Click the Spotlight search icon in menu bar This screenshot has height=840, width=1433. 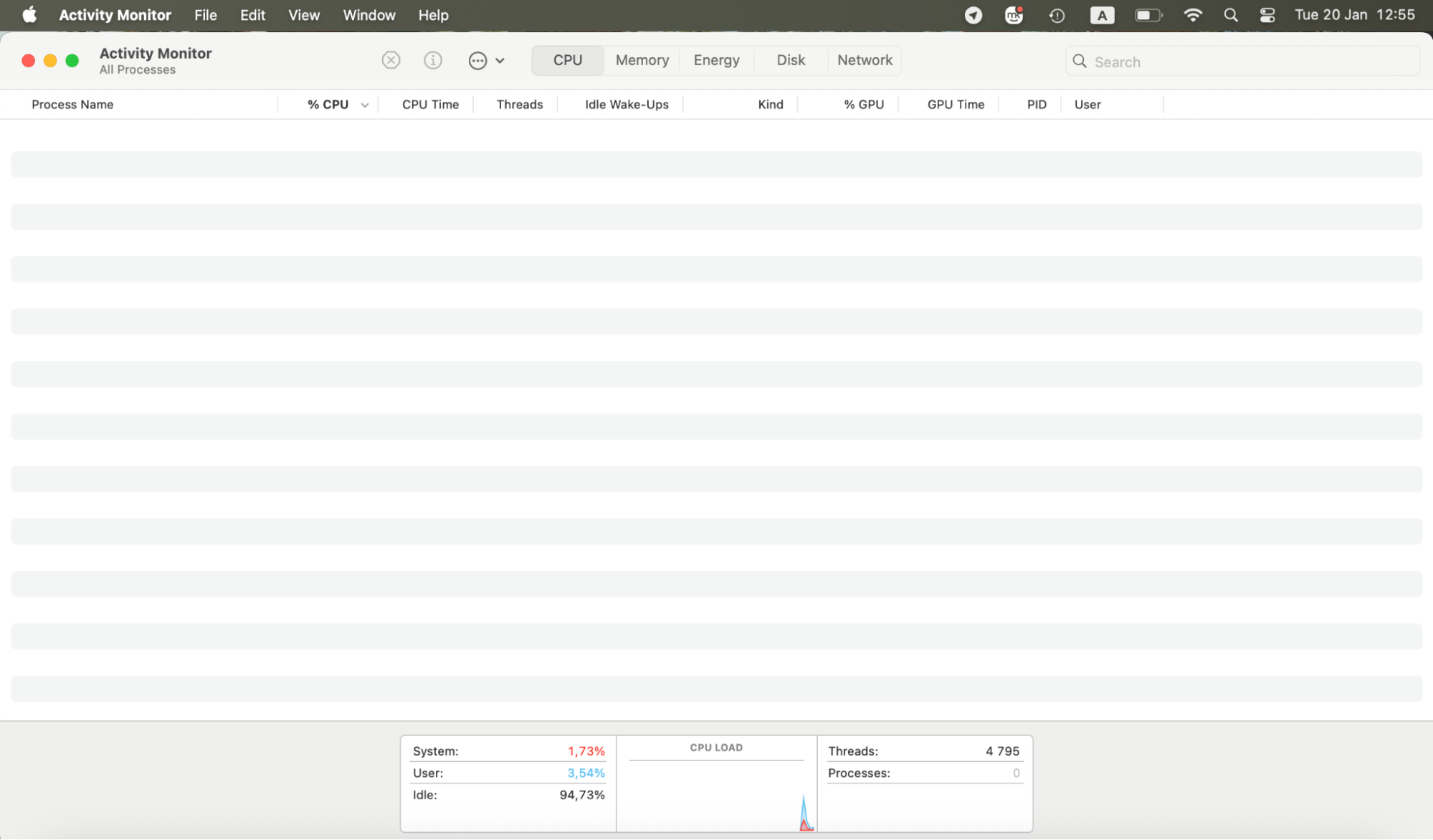[1230, 14]
